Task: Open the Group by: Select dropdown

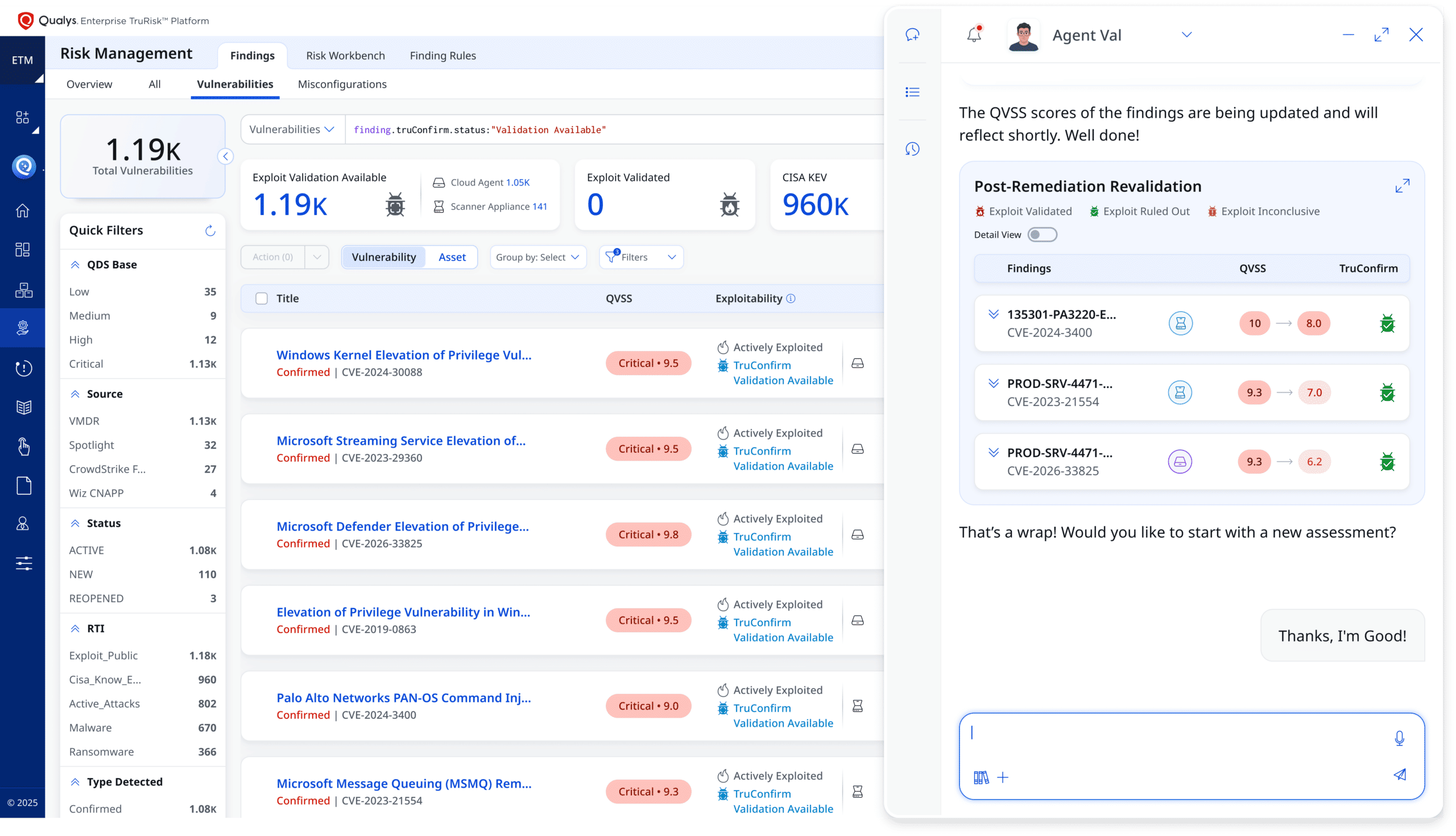Action: (537, 257)
